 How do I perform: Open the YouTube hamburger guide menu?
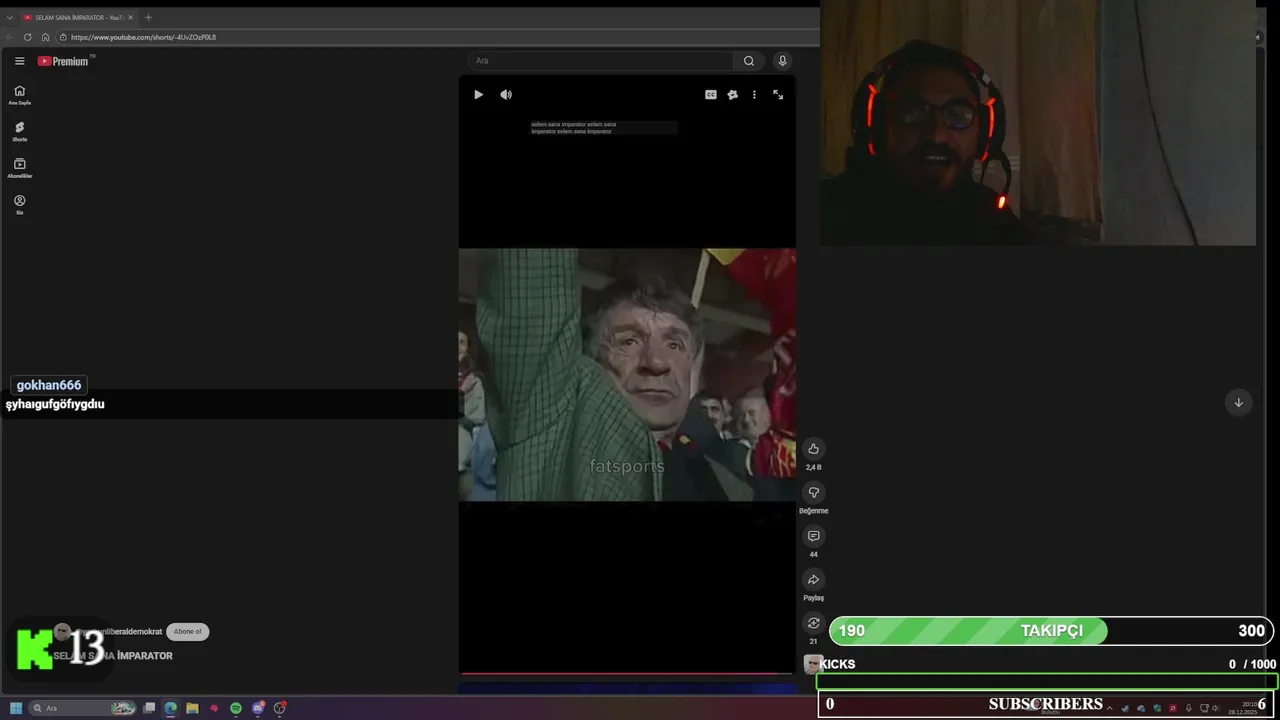(x=19, y=61)
